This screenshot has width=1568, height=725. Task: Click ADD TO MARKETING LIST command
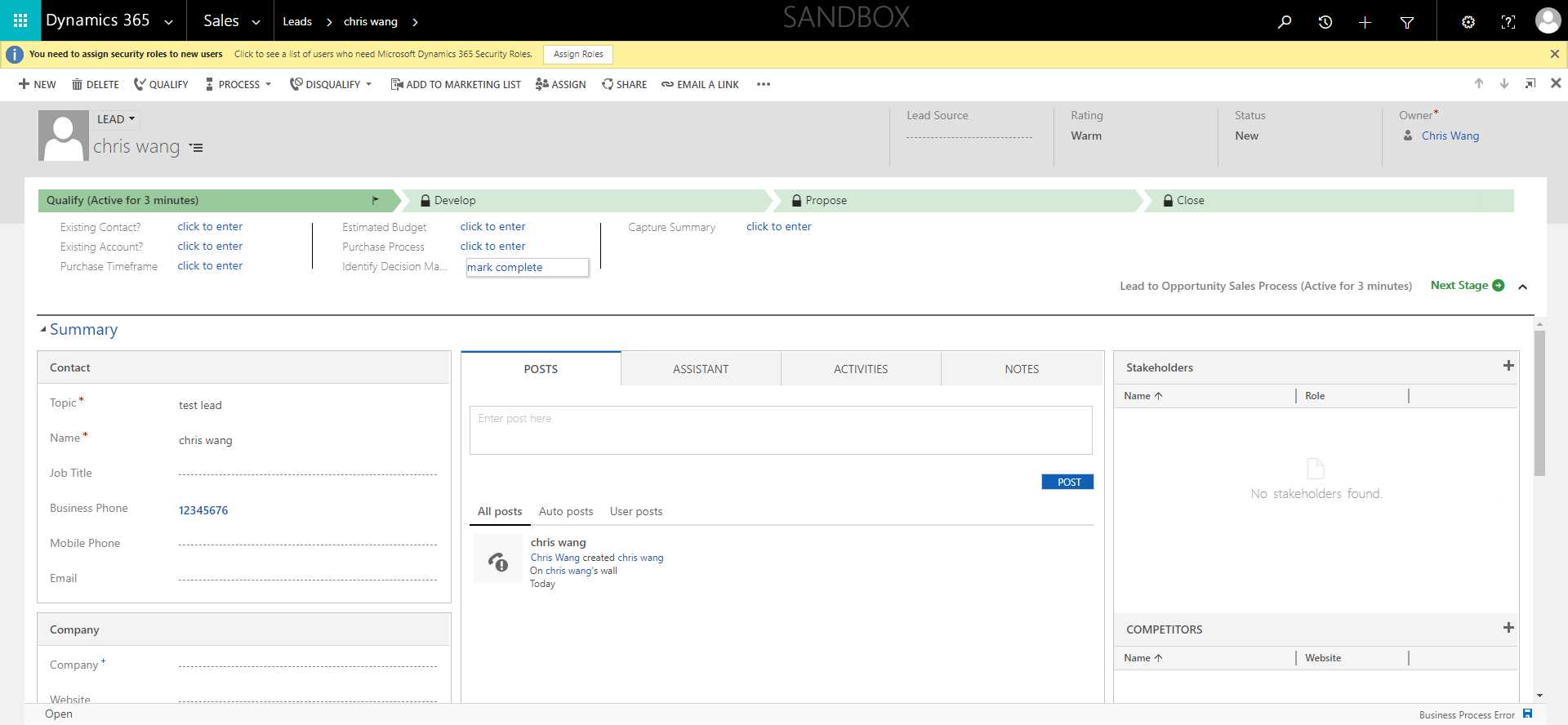[456, 84]
